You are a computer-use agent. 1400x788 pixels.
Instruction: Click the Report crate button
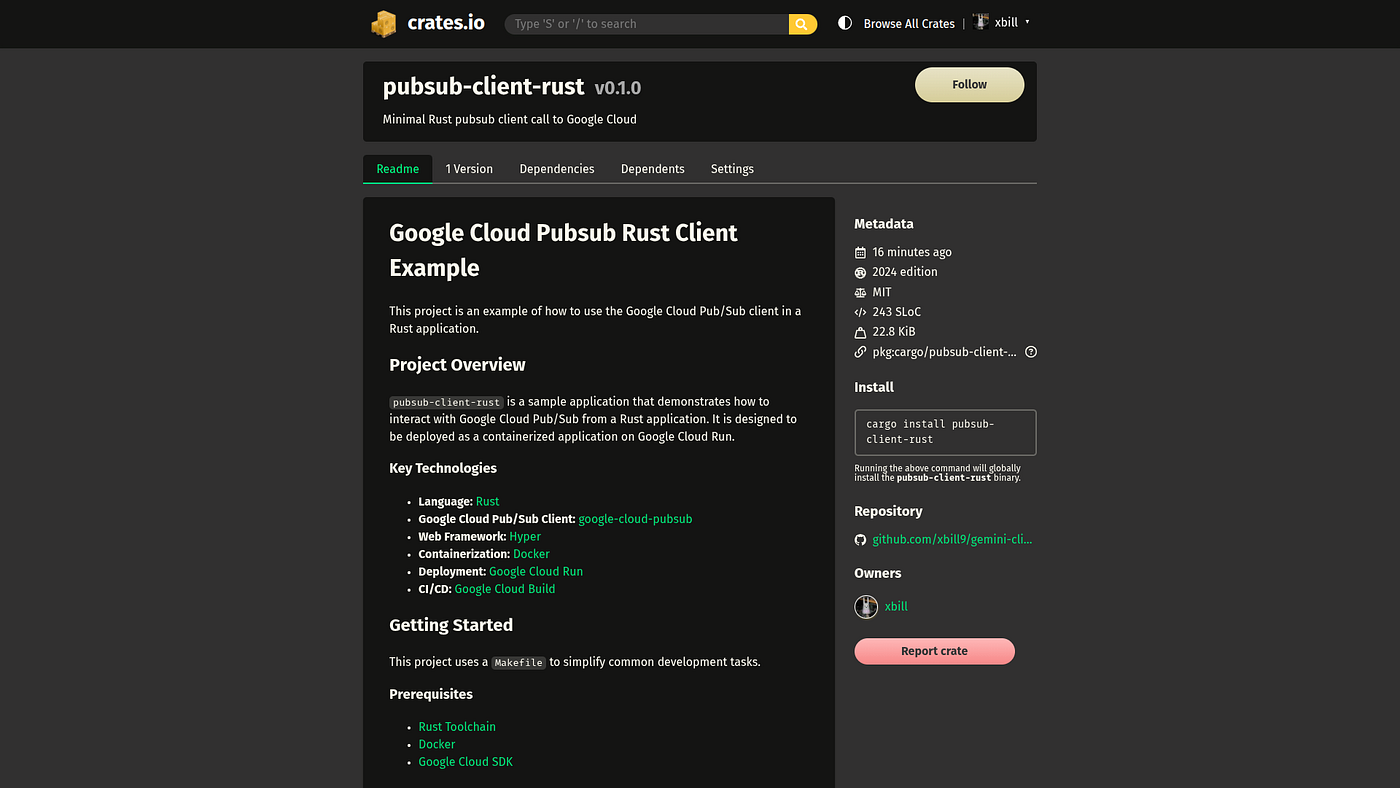click(x=934, y=651)
